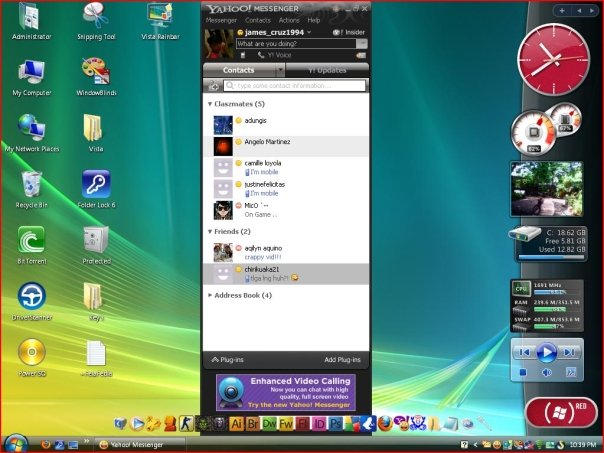Select contact aqlyn aquino

tap(285, 252)
